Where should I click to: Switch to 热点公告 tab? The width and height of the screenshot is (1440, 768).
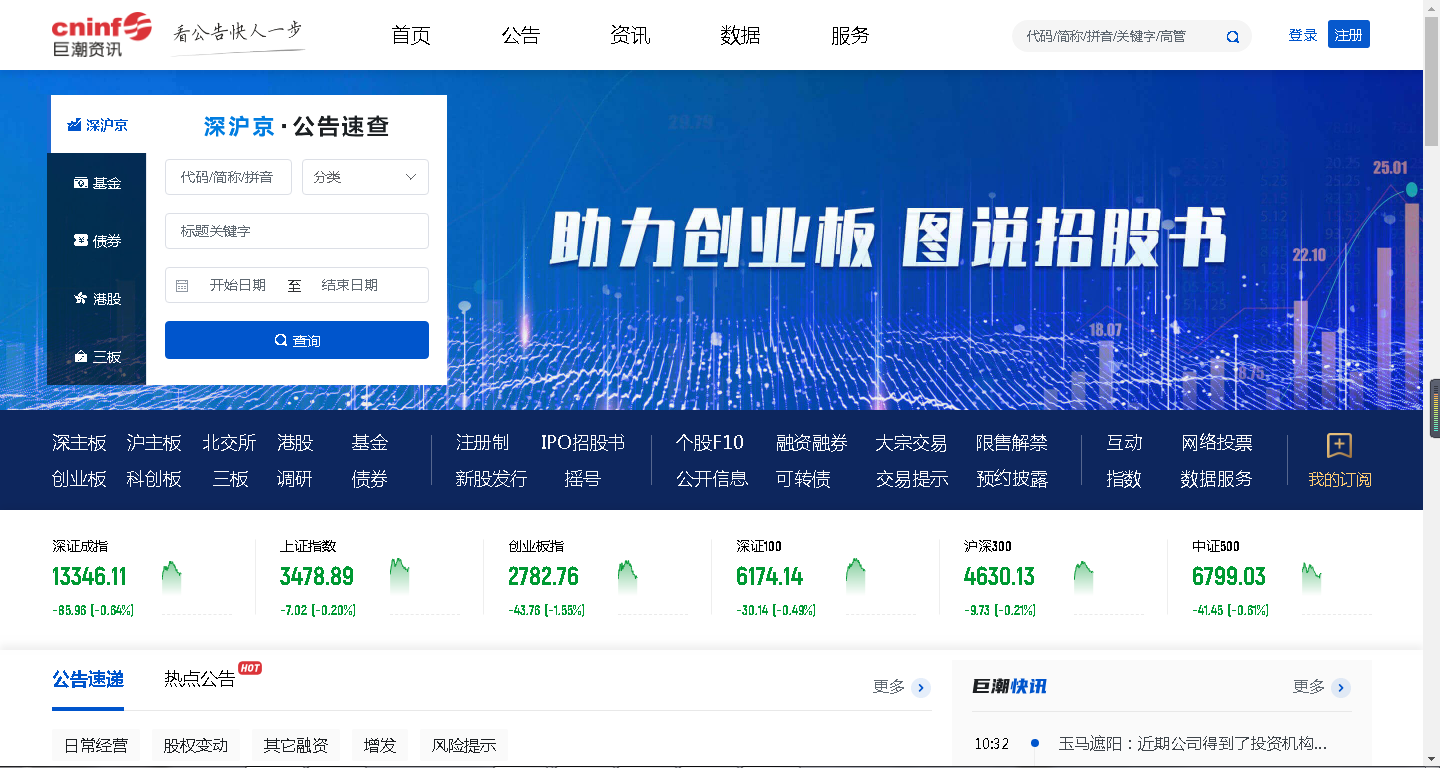(x=200, y=680)
